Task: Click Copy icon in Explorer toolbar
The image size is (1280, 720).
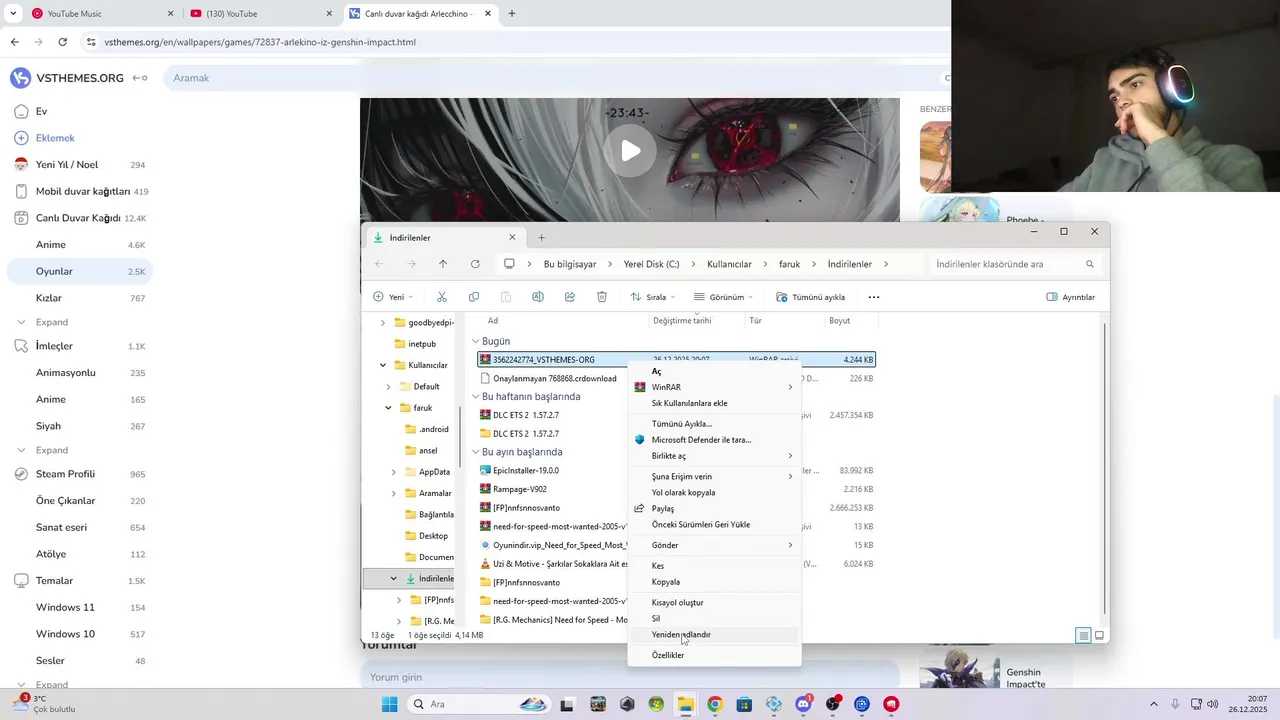Action: (474, 297)
